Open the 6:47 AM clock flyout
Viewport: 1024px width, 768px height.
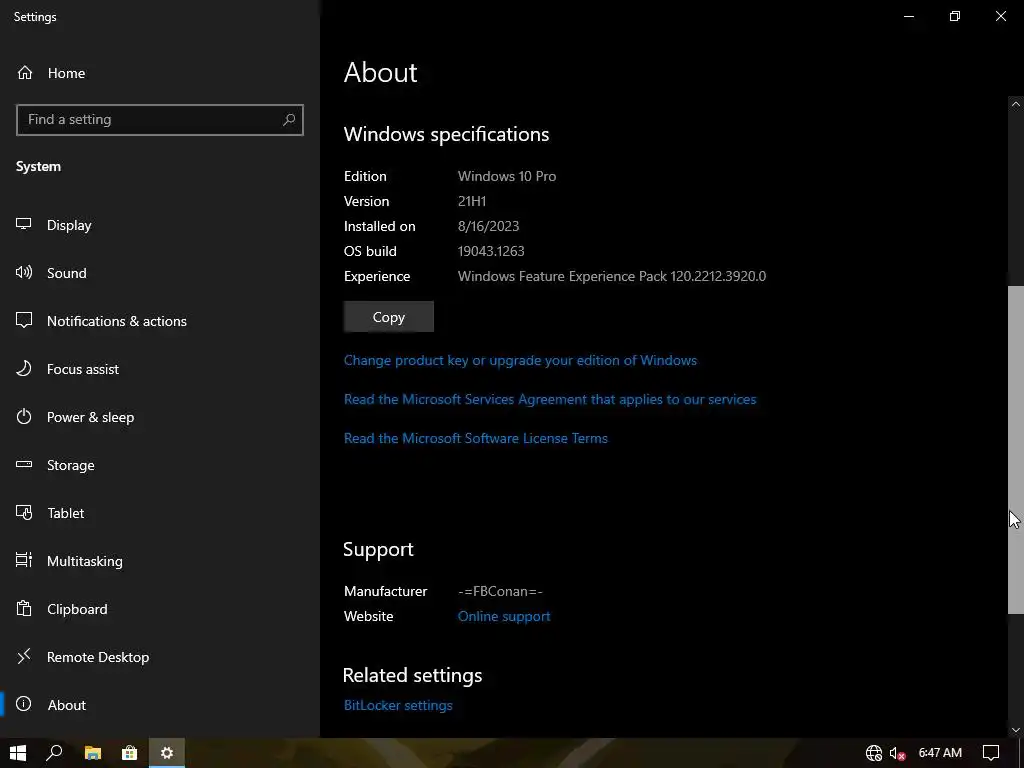point(940,753)
